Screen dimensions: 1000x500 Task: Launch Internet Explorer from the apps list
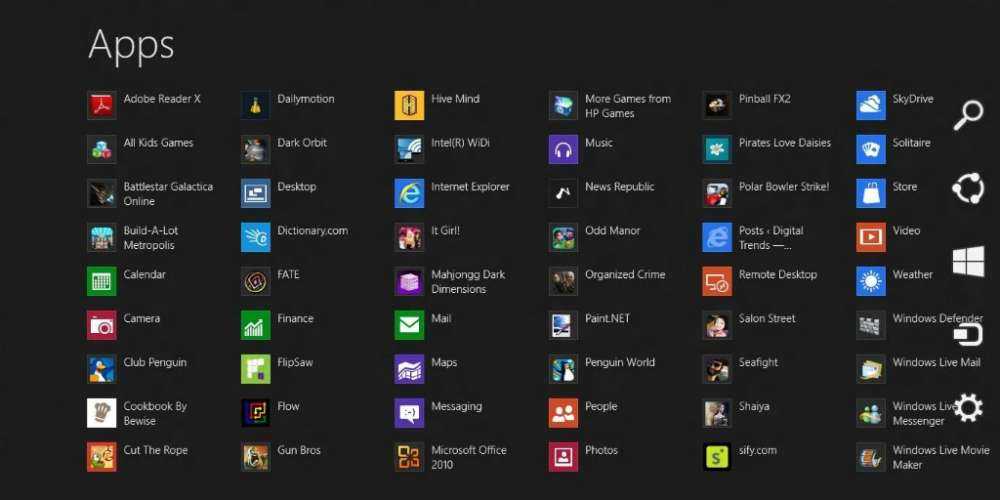click(x=409, y=193)
